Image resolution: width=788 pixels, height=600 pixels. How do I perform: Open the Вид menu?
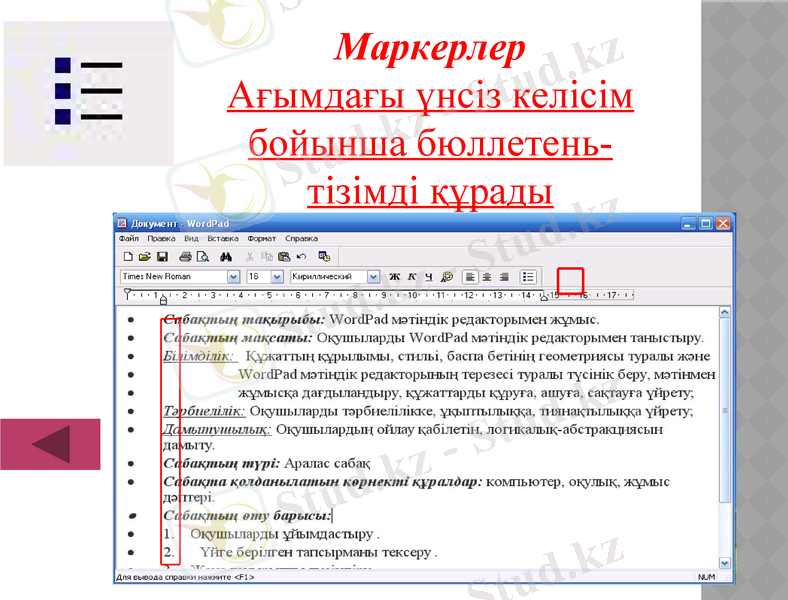(x=191, y=239)
